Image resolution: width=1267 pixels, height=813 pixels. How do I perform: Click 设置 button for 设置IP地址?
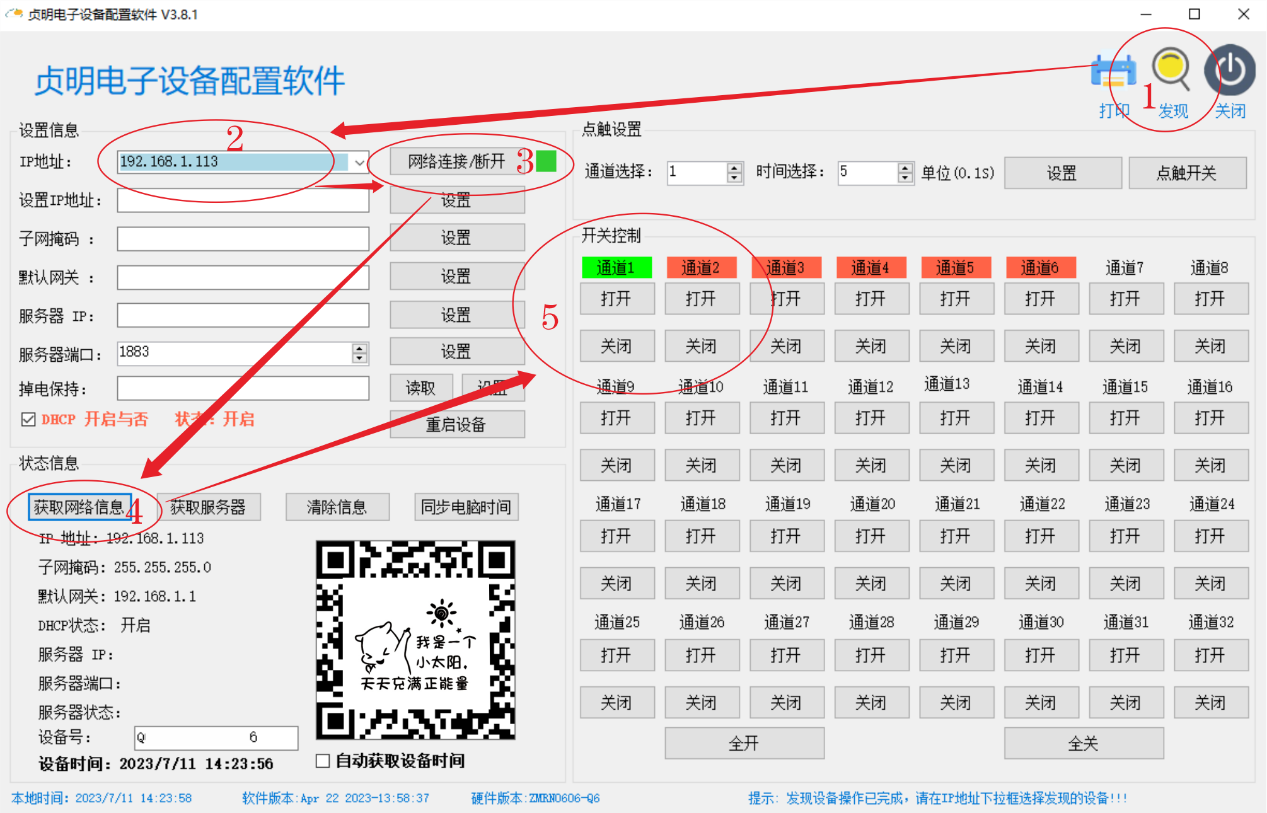point(457,201)
